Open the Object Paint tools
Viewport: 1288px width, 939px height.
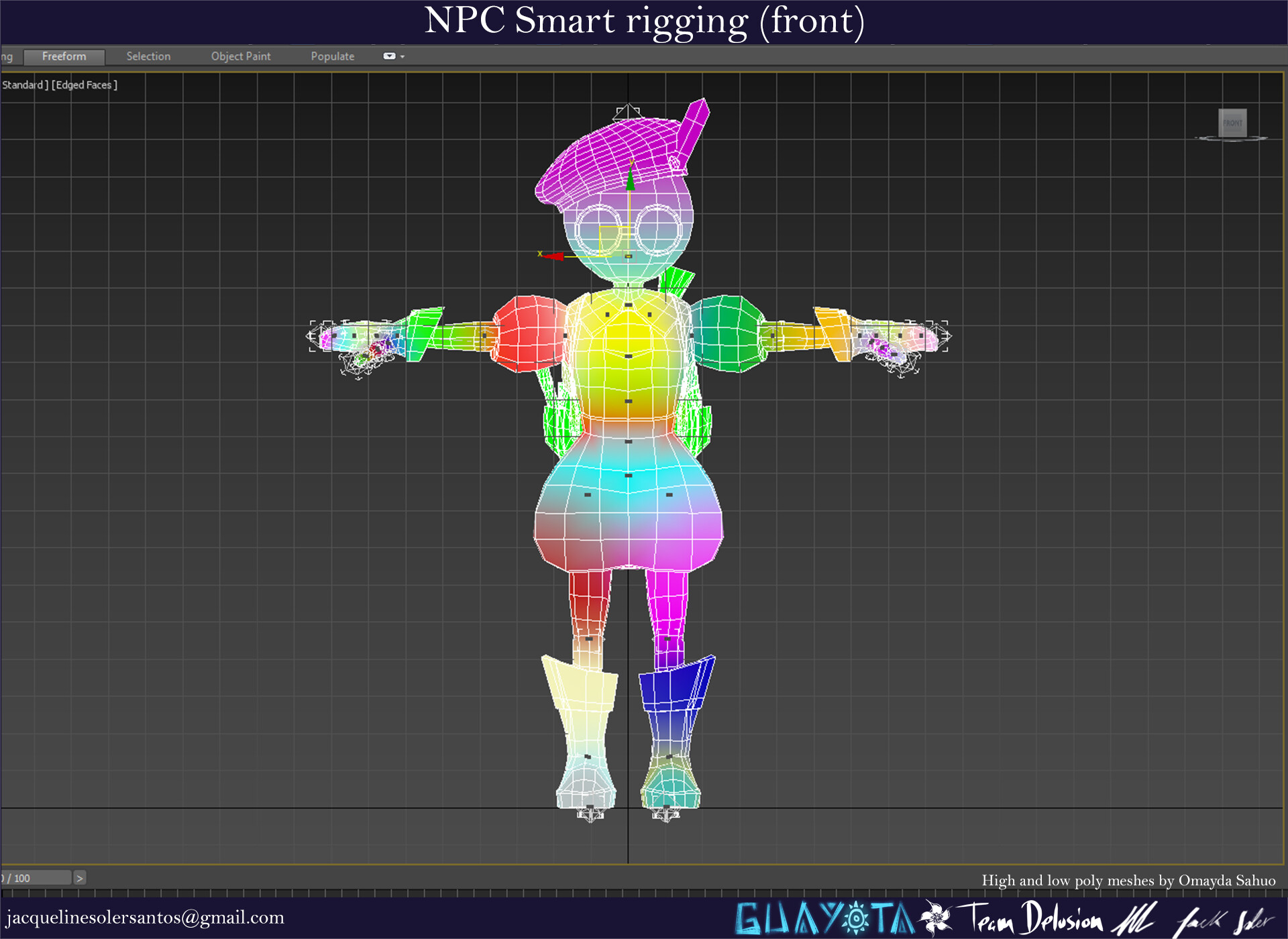(x=240, y=56)
